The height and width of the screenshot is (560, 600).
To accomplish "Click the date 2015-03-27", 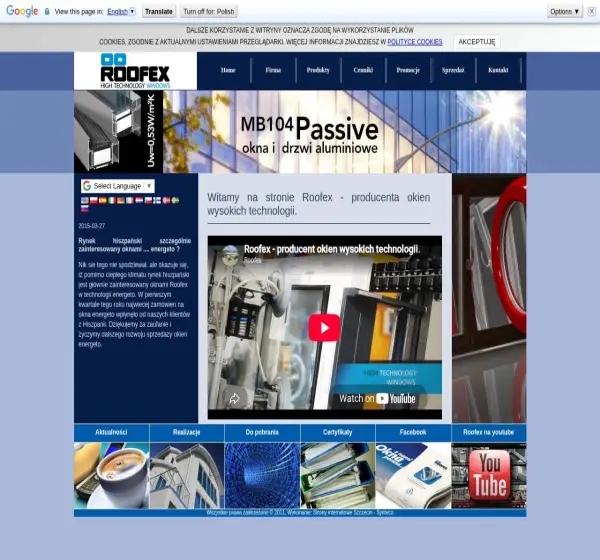I will 91,226.
